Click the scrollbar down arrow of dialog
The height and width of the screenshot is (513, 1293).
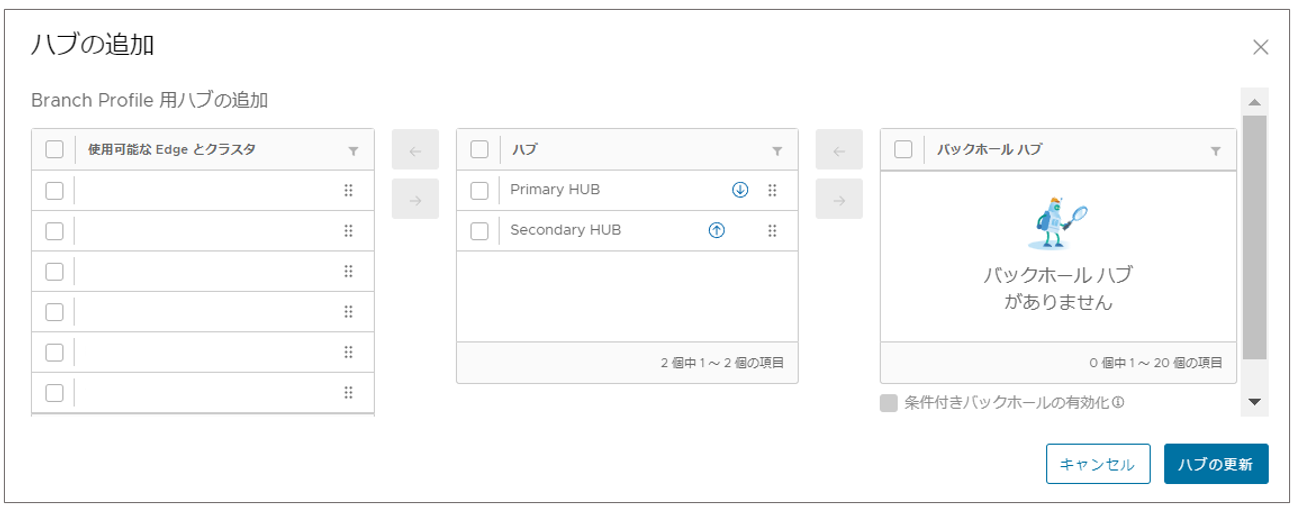point(1254,402)
